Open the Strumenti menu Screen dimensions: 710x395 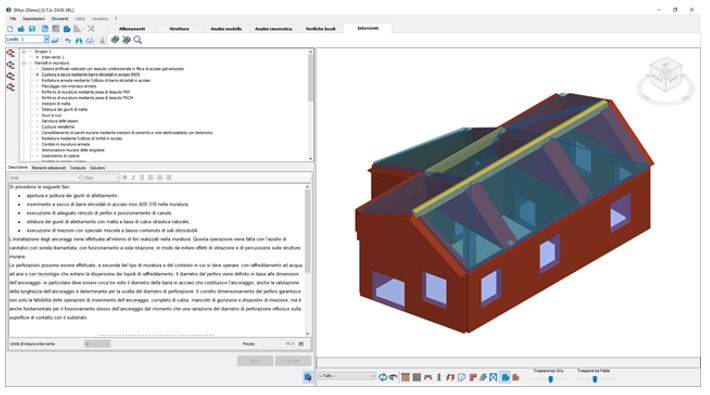[x=60, y=19]
